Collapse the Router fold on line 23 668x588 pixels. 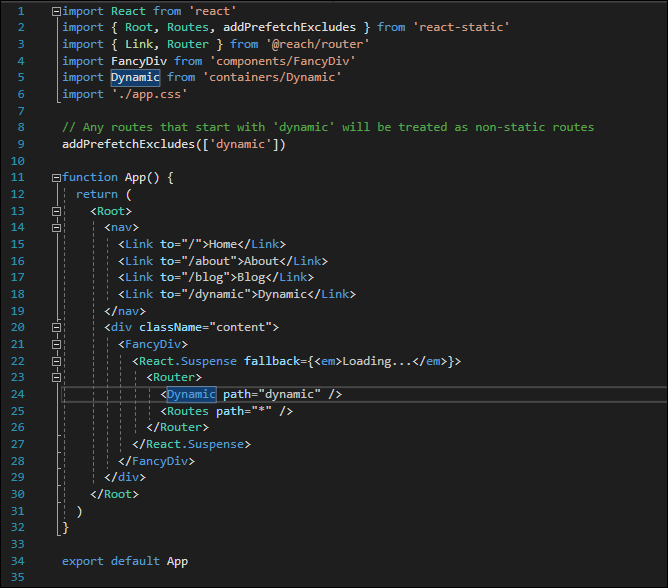pyautogui.click(x=56, y=378)
